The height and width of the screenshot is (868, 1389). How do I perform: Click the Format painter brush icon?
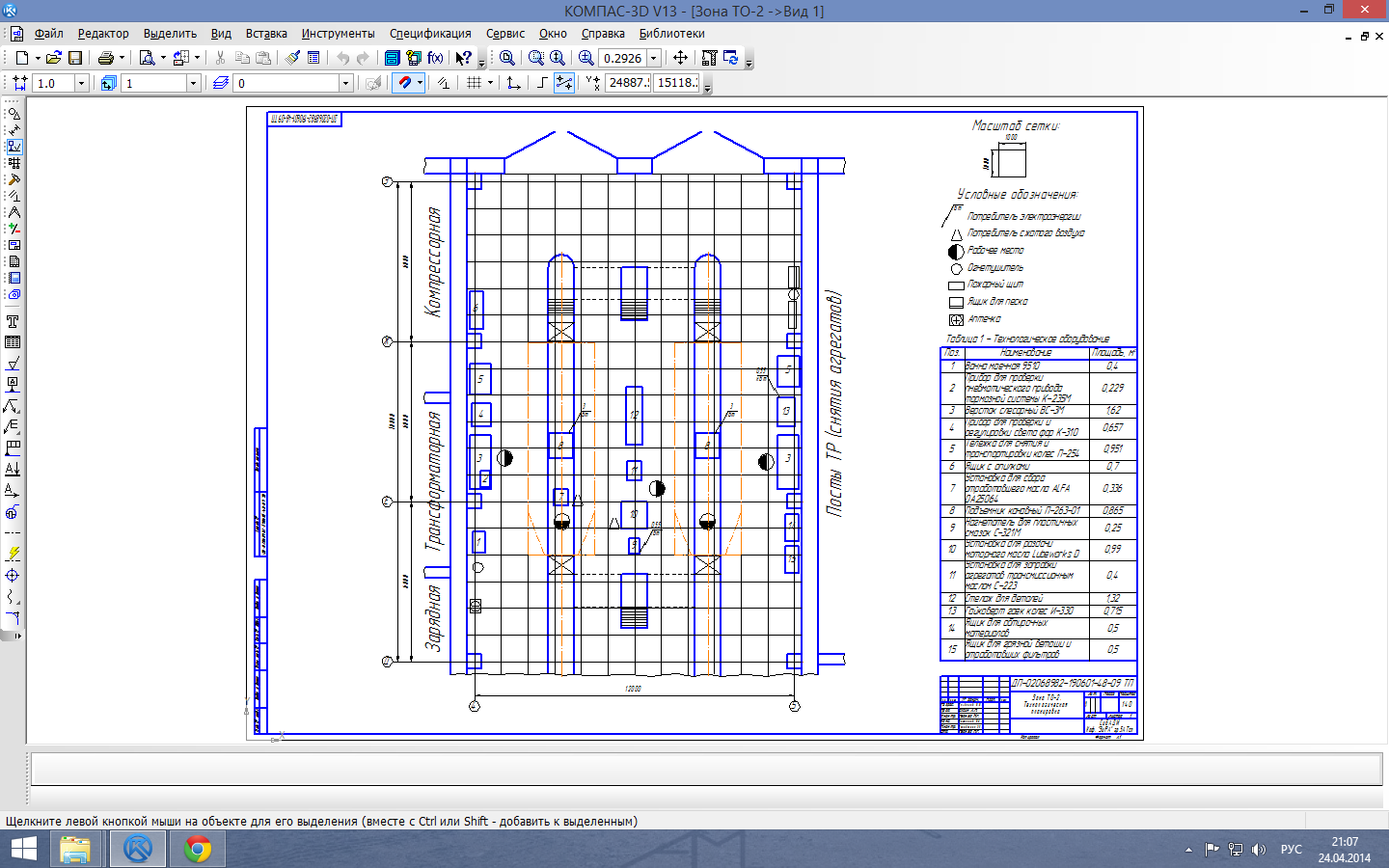tap(292, 58)
